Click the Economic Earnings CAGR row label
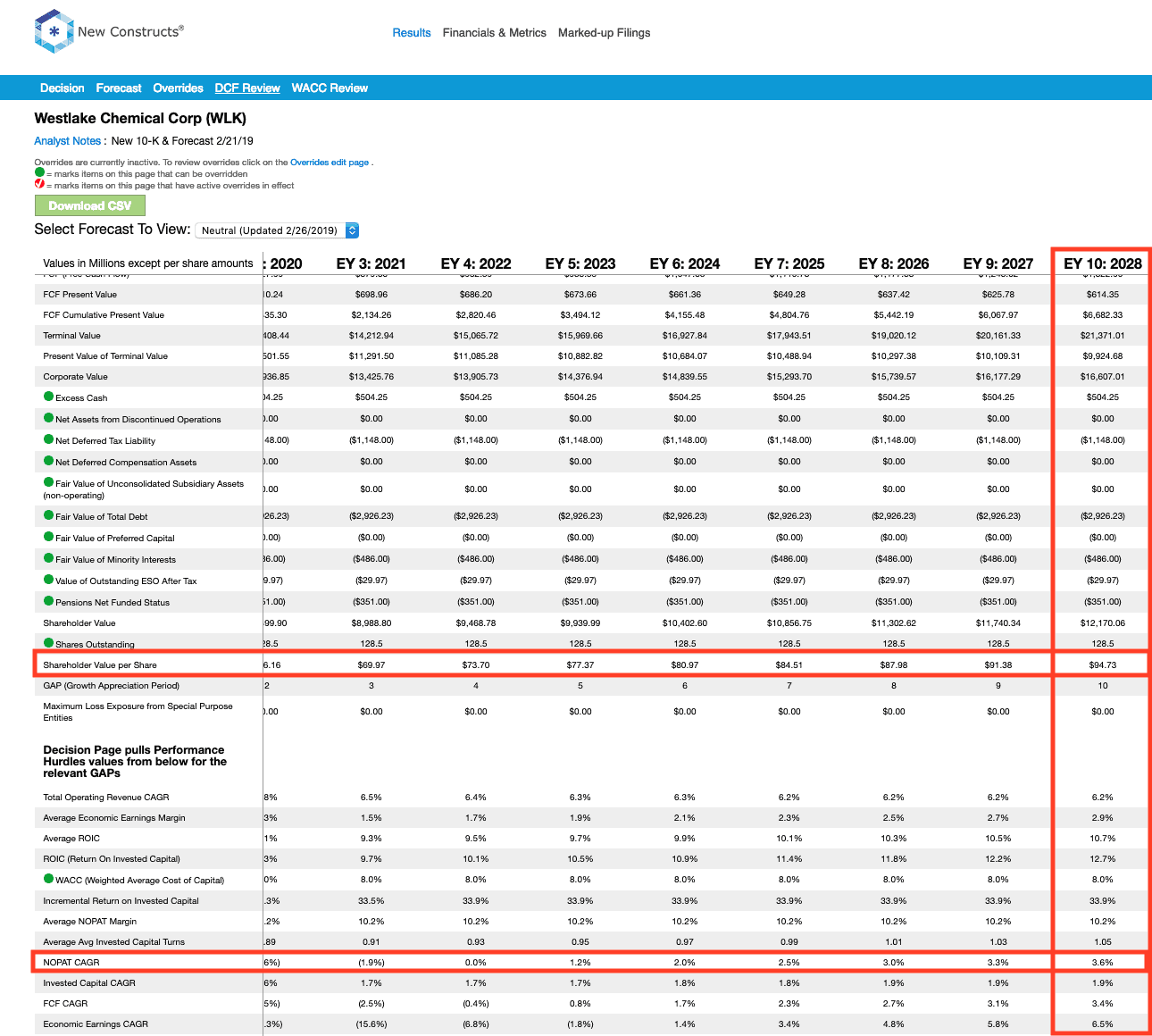1152x1036 pixels. (x=96, y=1024)
